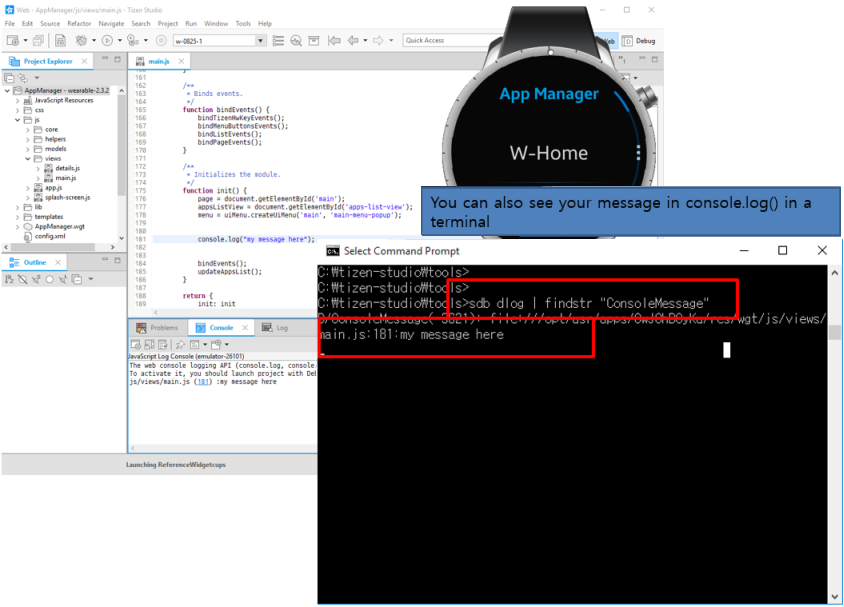Collapse the js folder in Project Explorer
Viewport: 844px width, 607px height.
[16, 119]
